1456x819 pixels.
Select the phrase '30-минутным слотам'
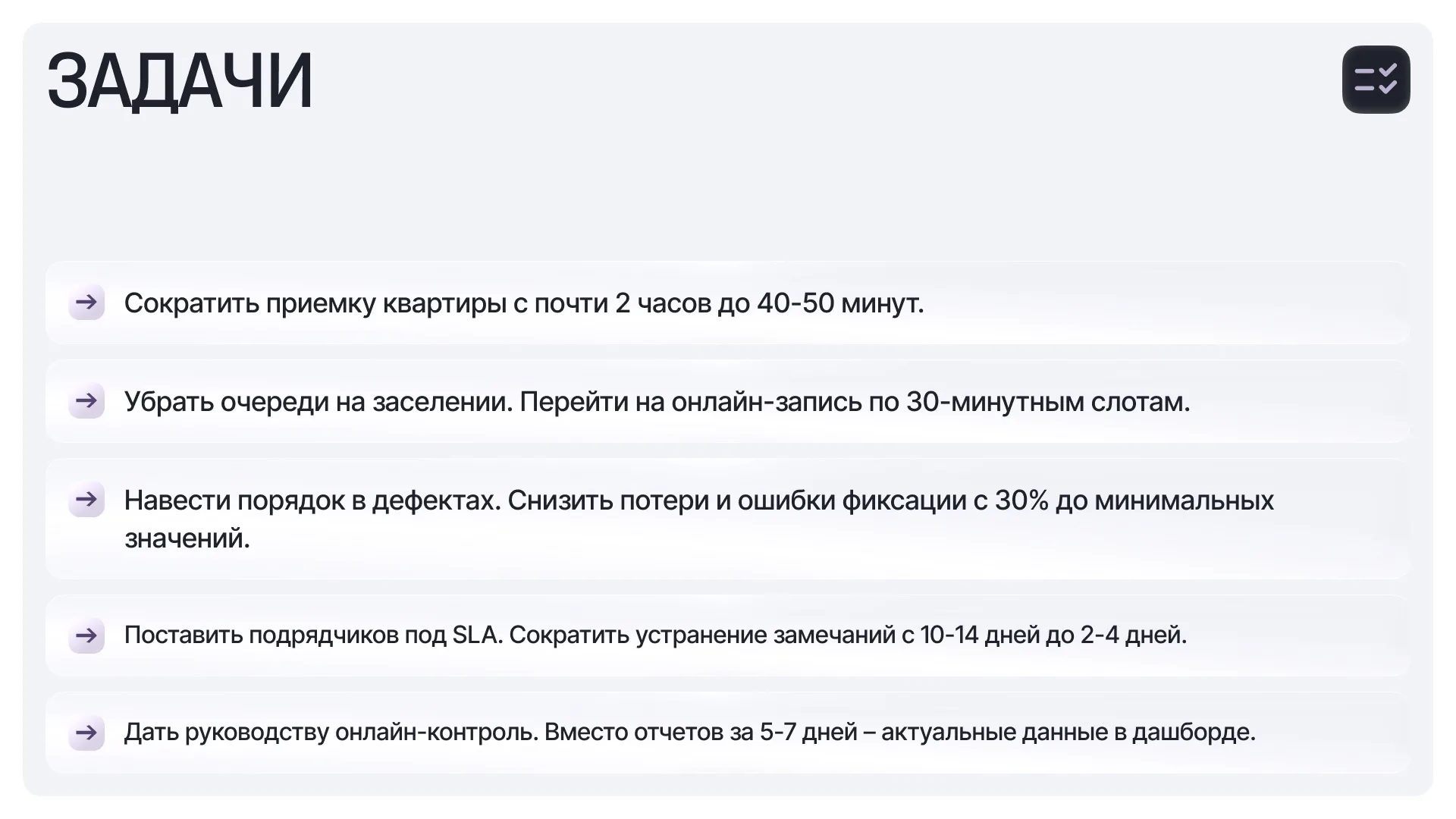[x=1048, y=402]
